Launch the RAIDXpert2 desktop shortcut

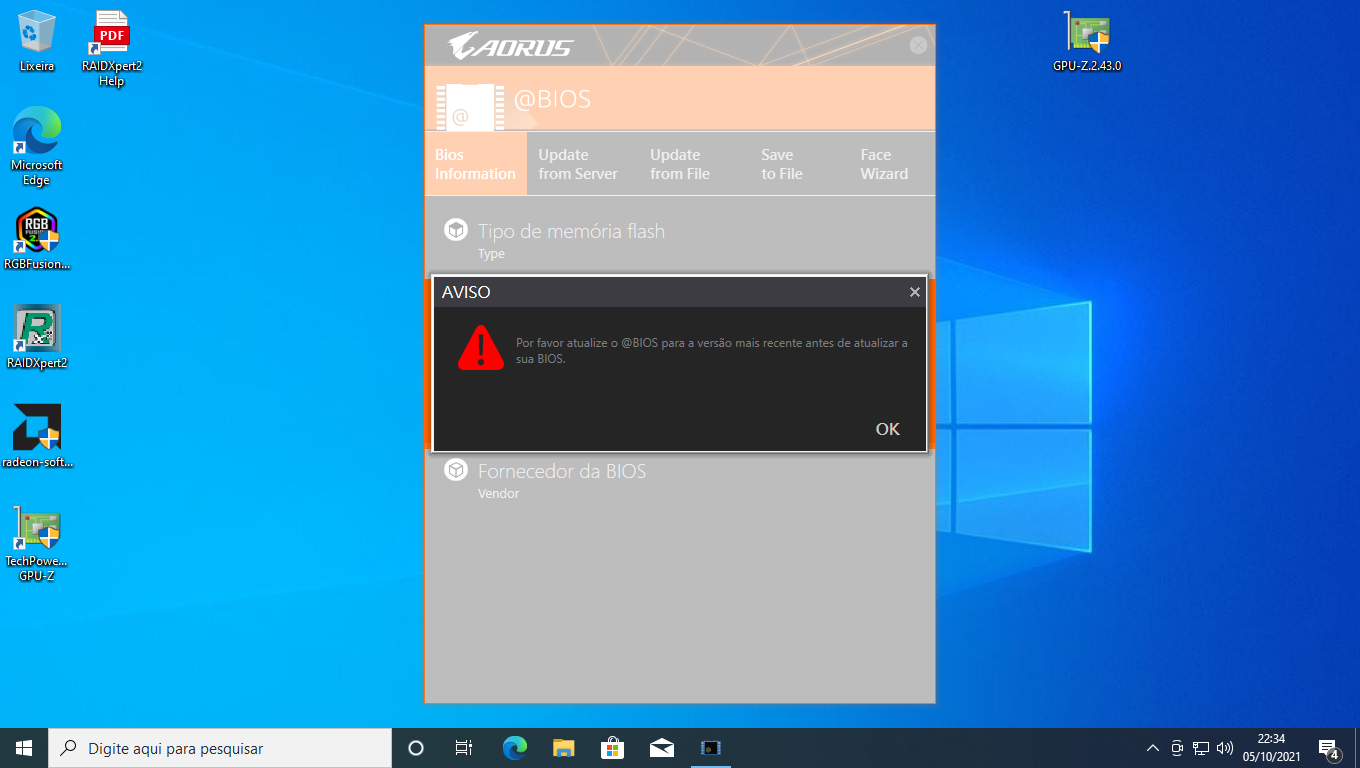[37, 337]
